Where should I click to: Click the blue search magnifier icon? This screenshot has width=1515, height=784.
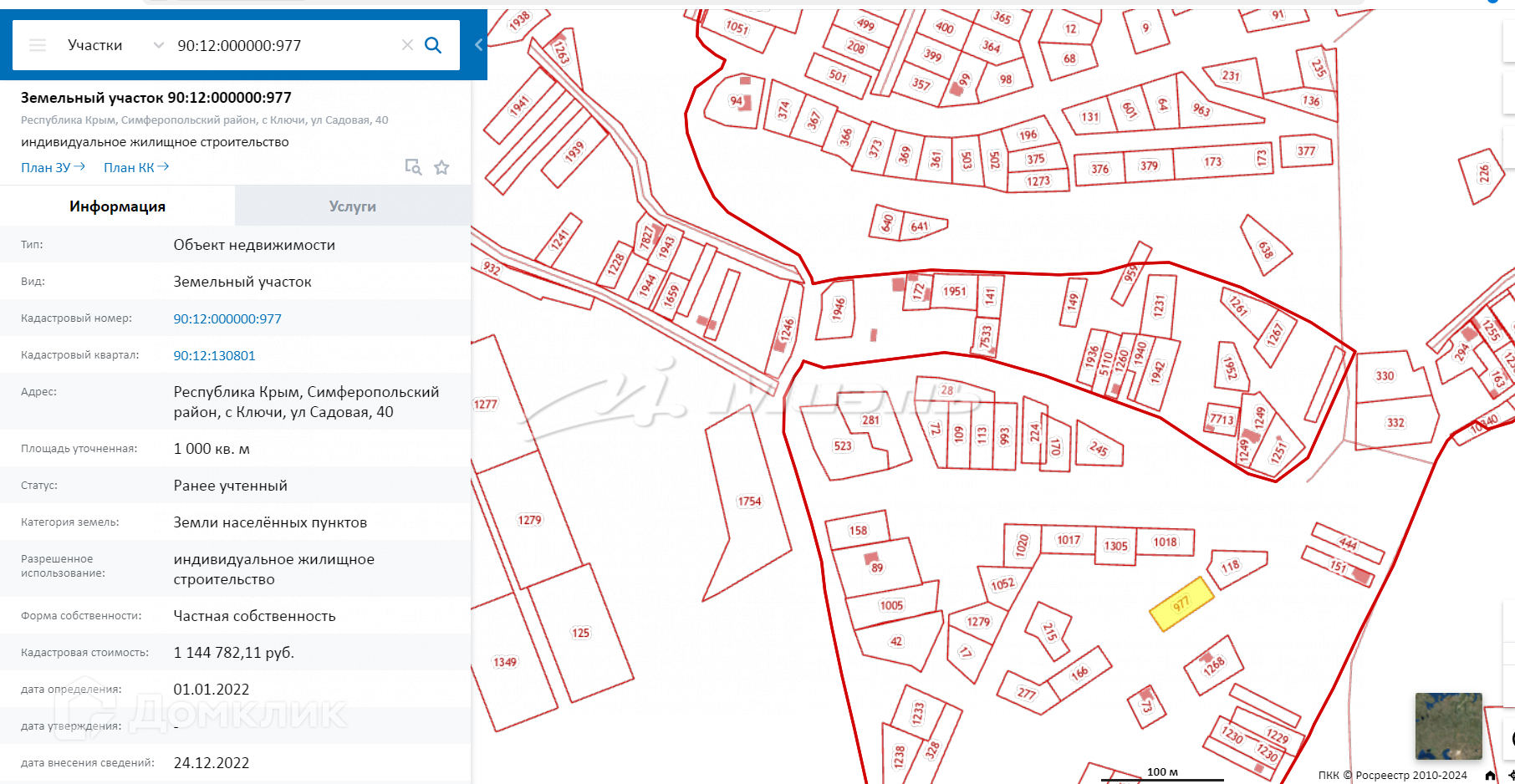click(433, 45)
